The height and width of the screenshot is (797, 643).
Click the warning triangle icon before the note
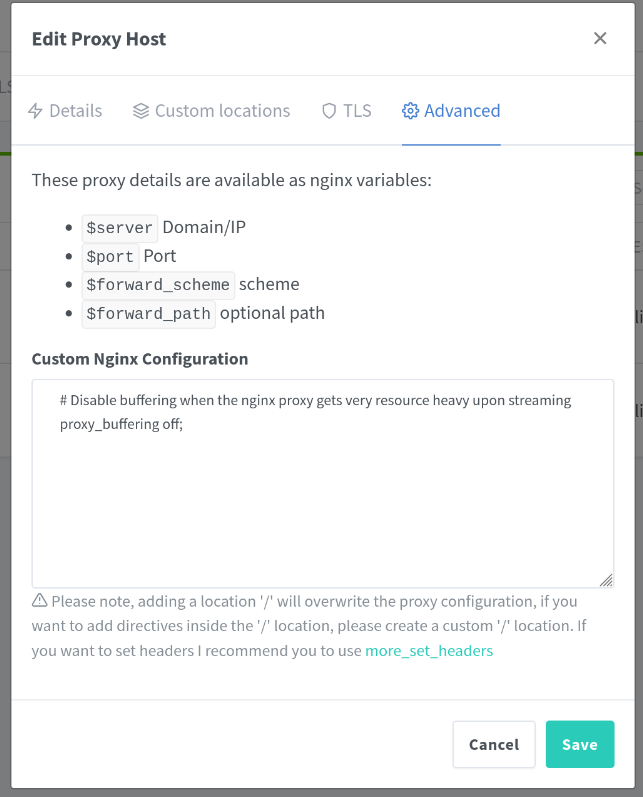point(40,601)
